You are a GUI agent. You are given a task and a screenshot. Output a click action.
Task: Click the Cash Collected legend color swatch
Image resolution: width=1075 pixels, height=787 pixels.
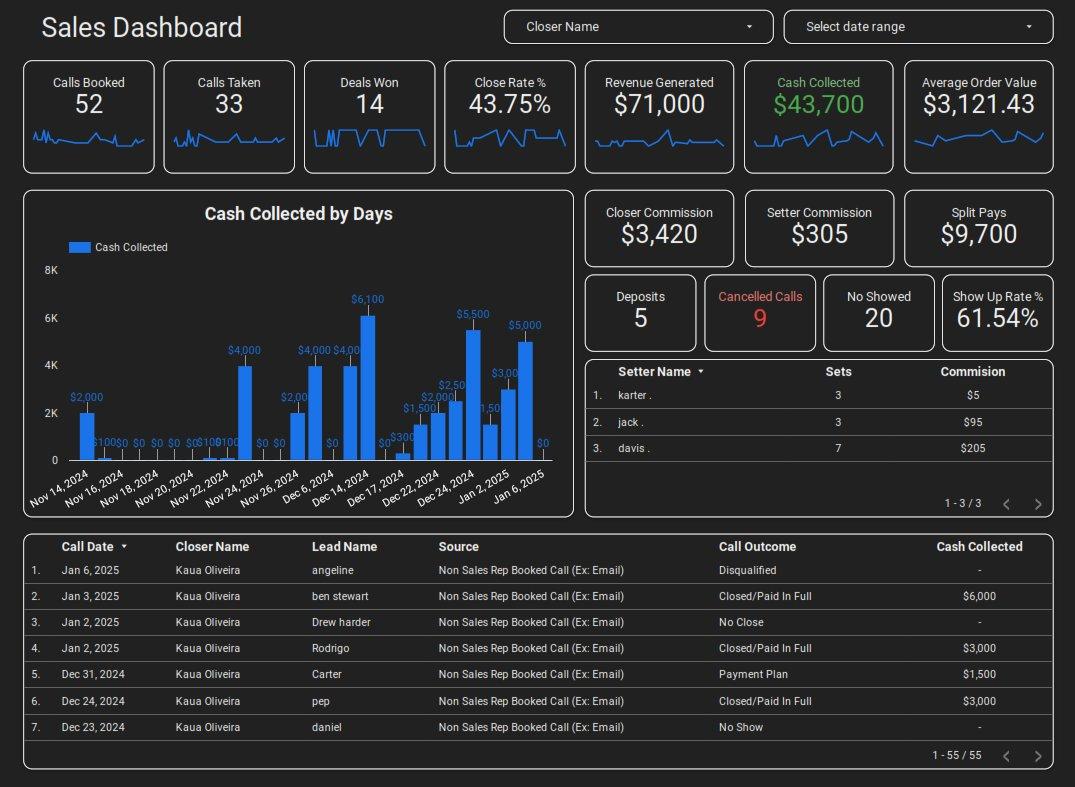(x=80, y=247)
